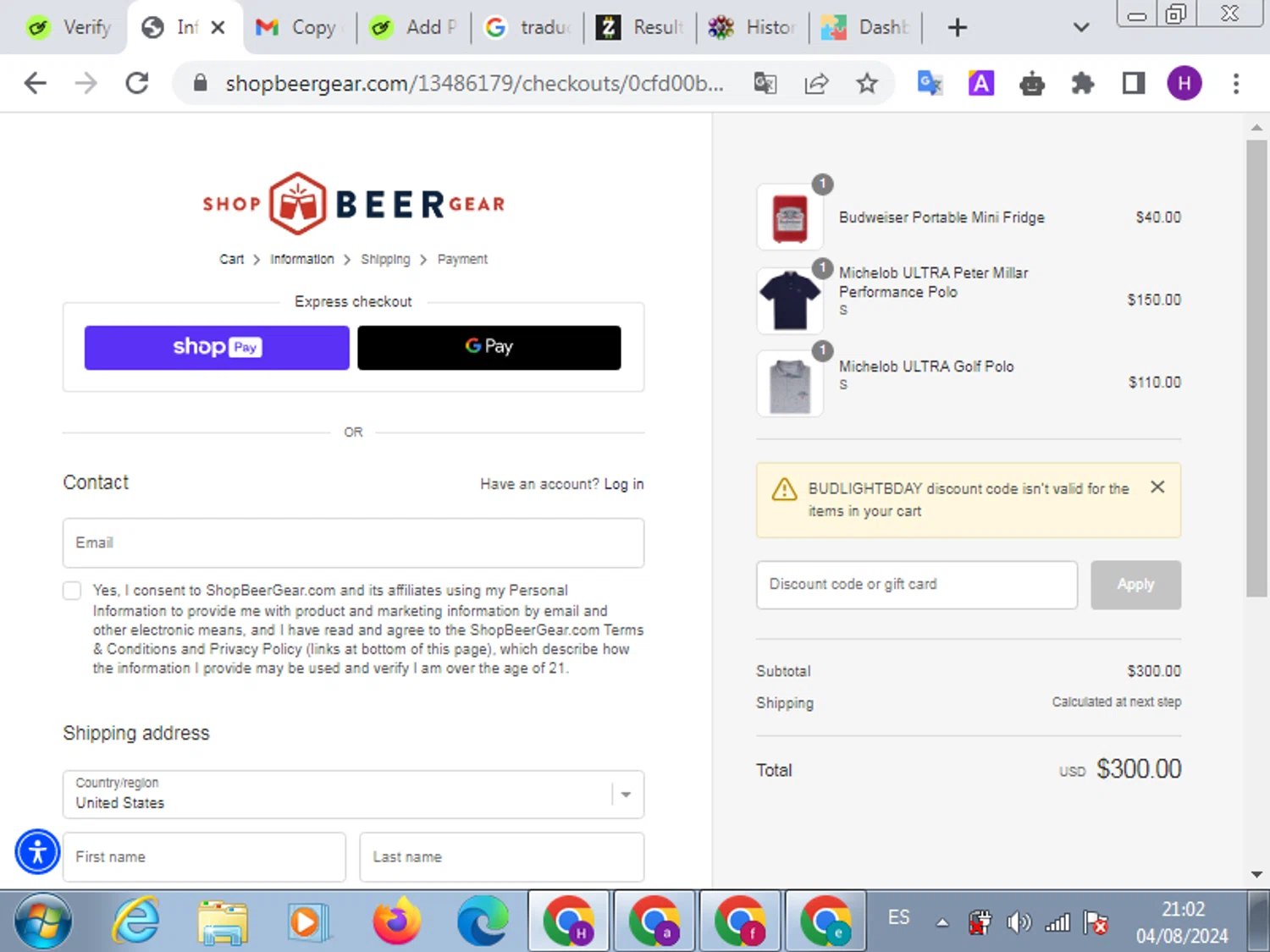
Task: Go to Cart breadcrumb link
Action: click(x=231, y=259)
